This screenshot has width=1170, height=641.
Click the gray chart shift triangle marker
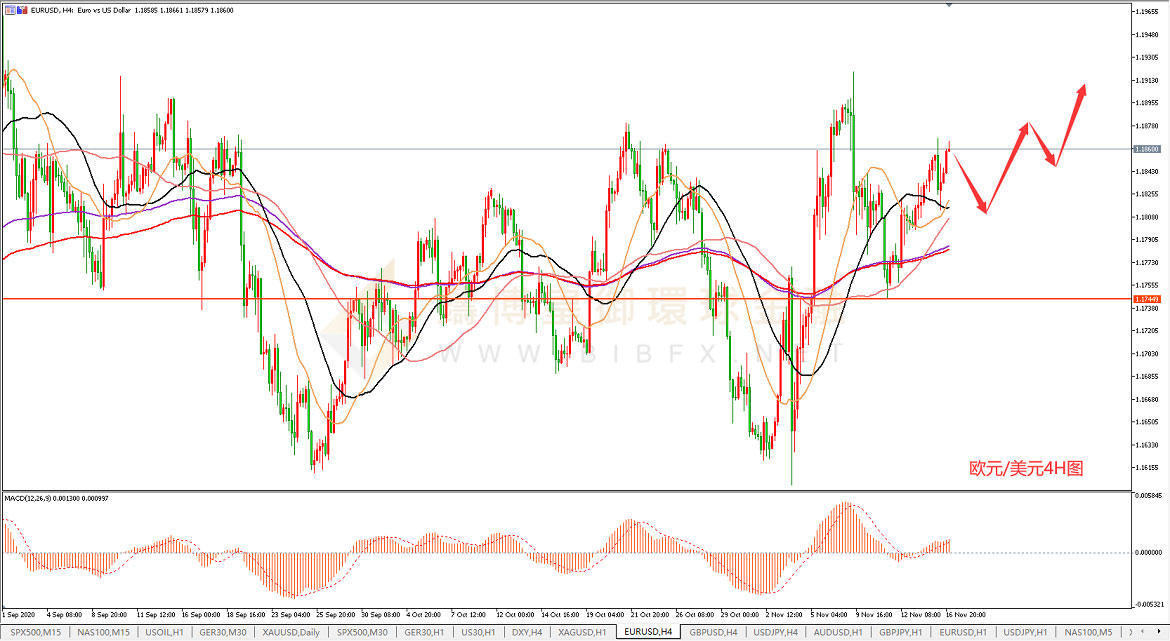(x=949, y=5)
